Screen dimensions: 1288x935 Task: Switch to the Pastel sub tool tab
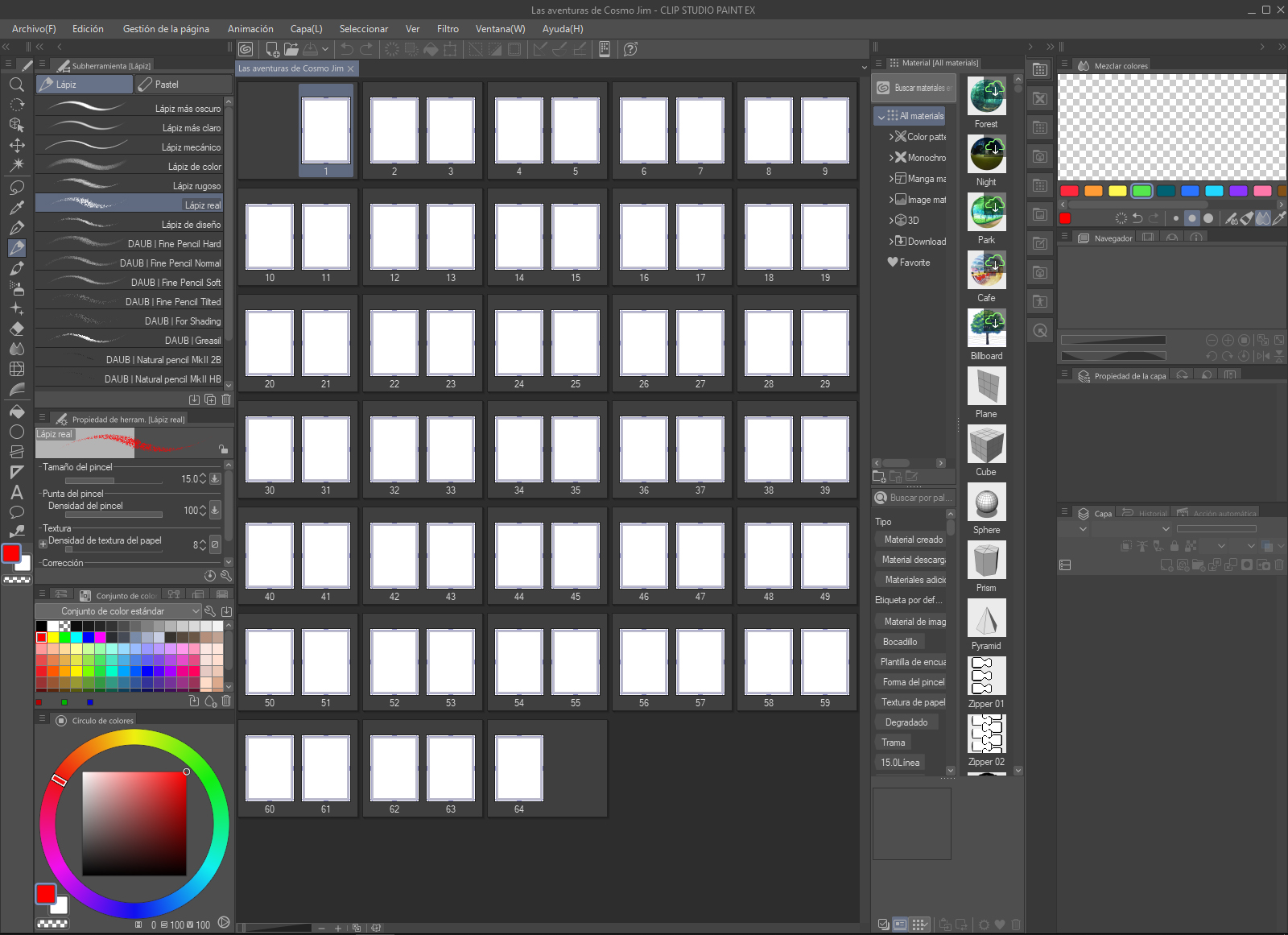184,85
